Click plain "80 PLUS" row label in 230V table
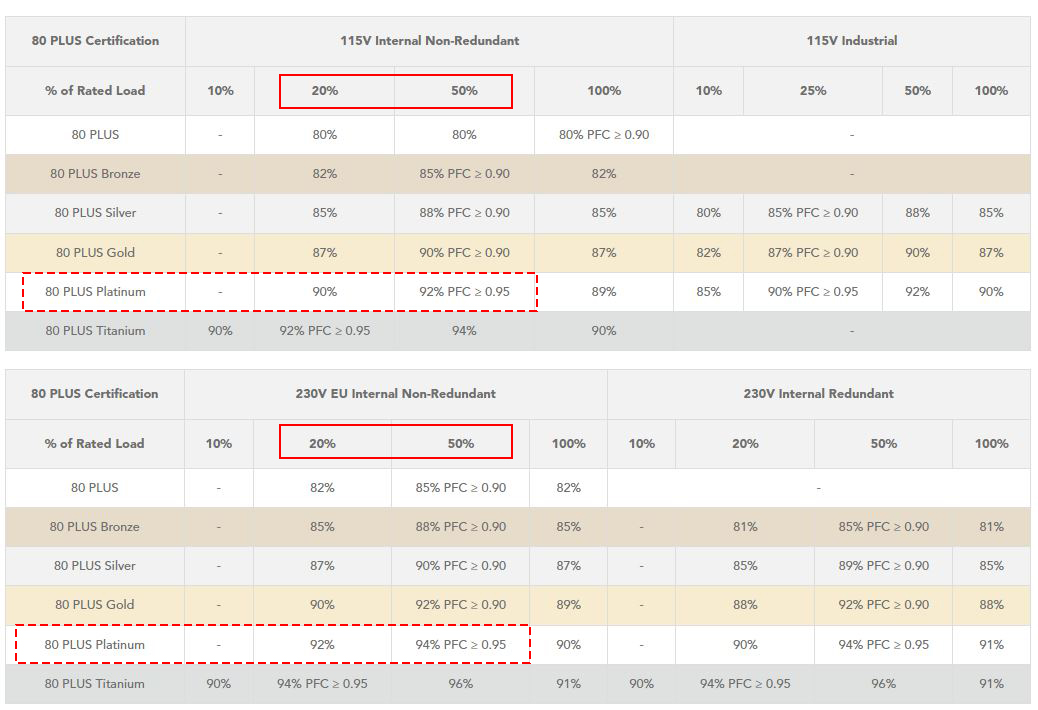This screenshot has width=1038, height=710. coord(95,488)
